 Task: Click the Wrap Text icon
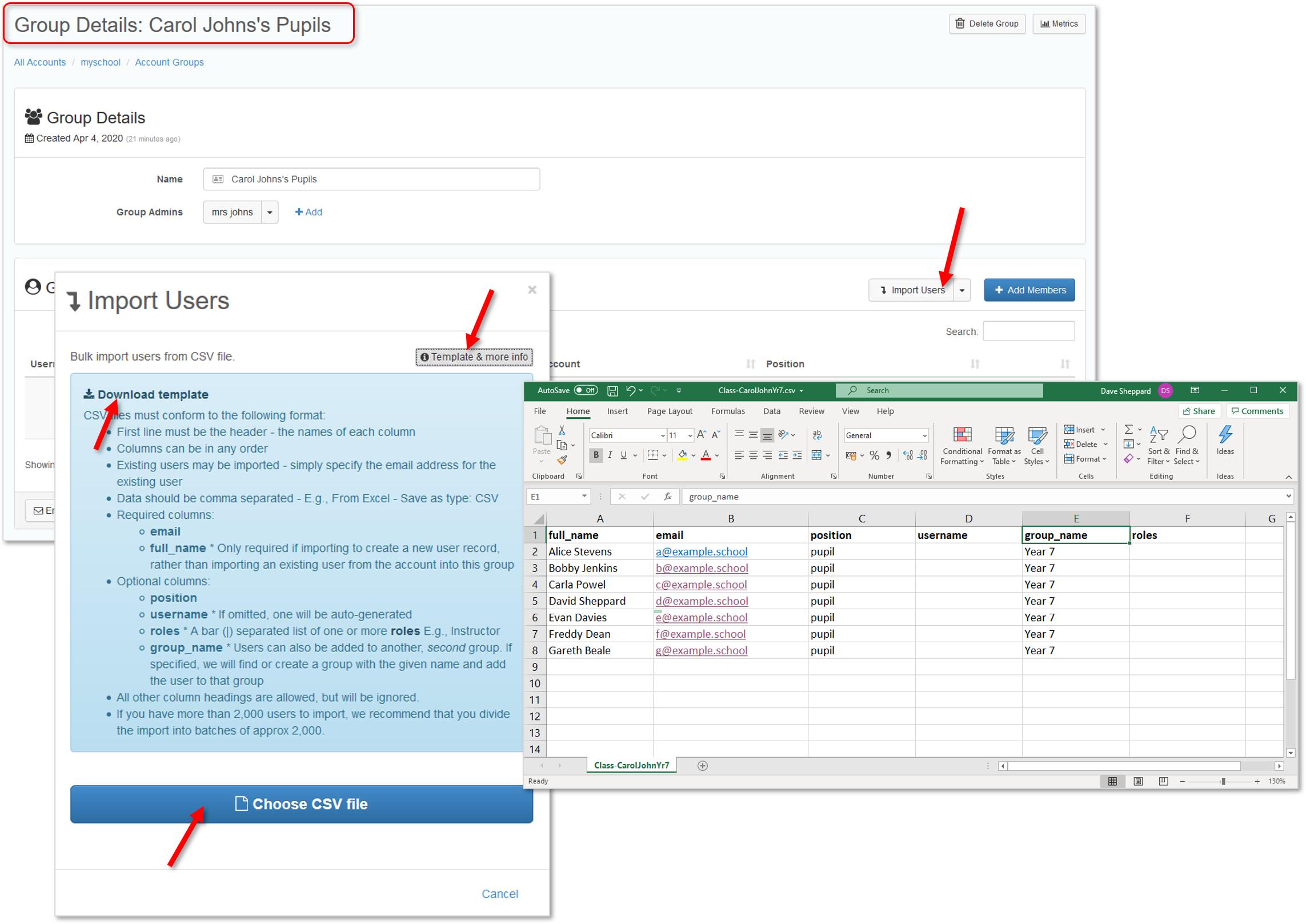point(818,435)
